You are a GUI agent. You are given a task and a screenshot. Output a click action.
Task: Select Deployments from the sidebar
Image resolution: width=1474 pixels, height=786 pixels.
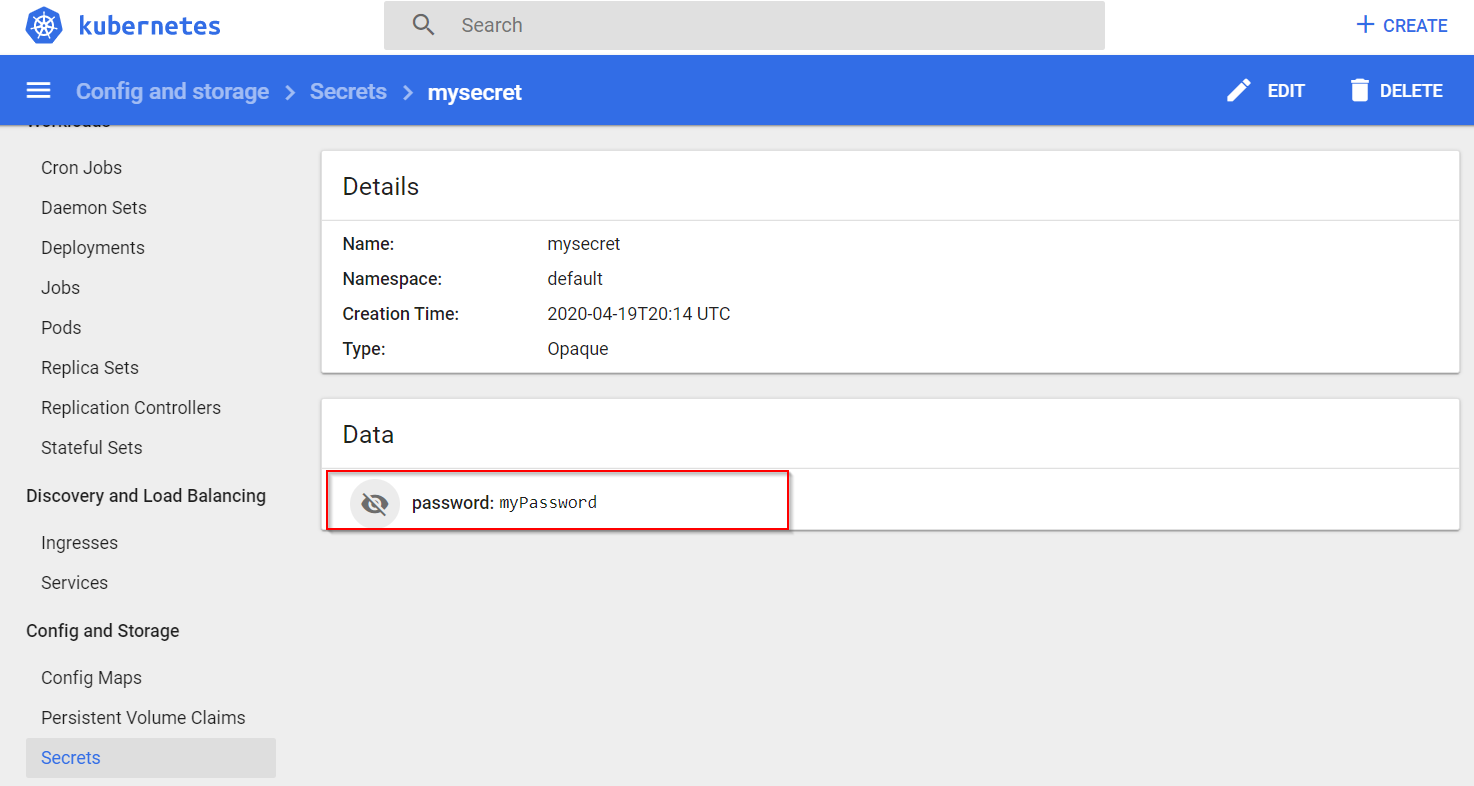(93, 247)
